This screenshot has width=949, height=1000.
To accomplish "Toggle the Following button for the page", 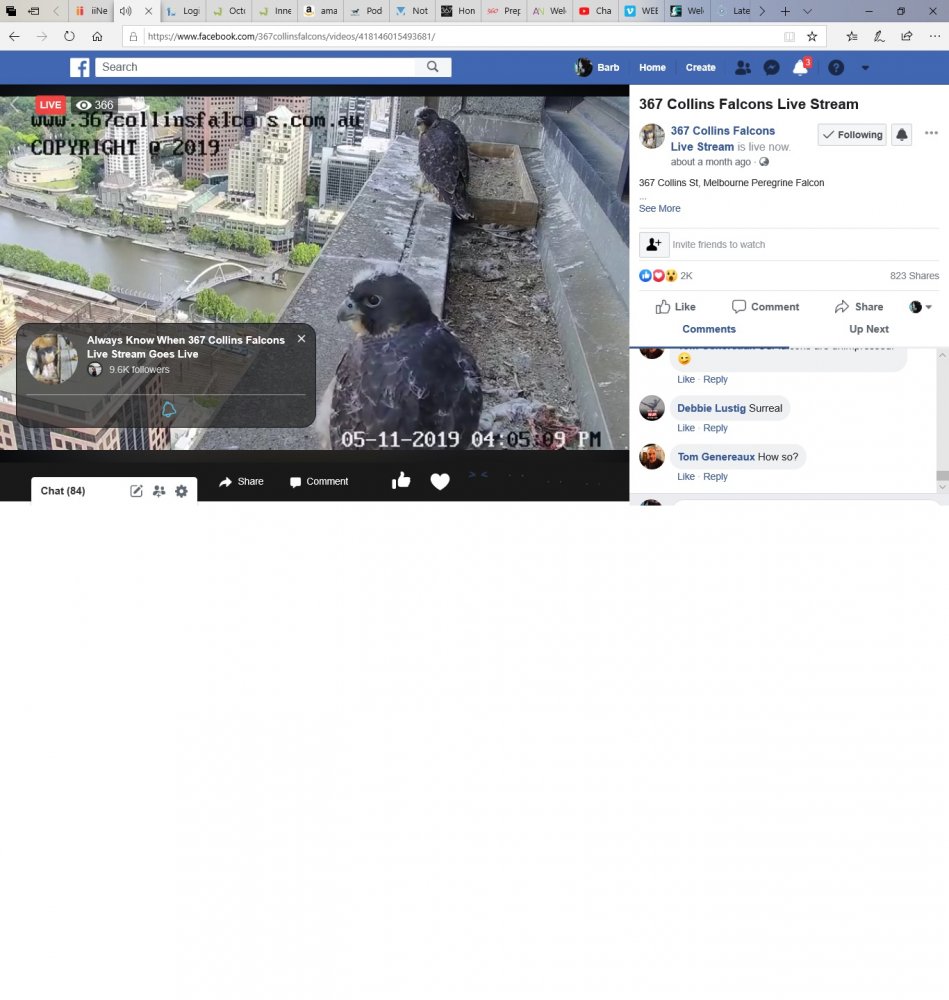I will click(x=852, y=135).
